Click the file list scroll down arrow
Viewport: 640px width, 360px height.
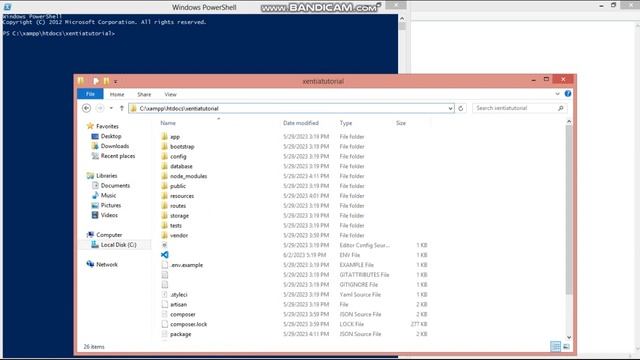[x=569, y=338]
